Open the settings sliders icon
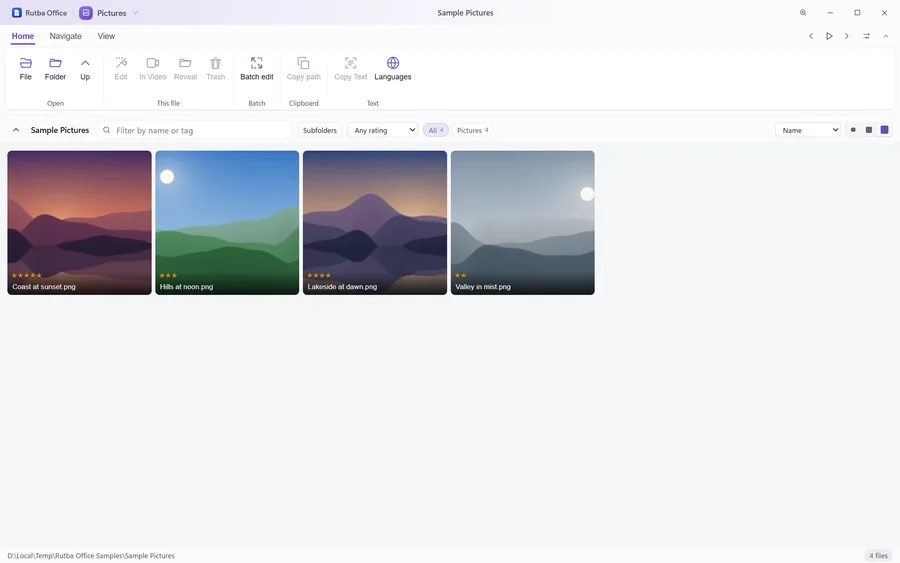The width and height of the screenshot is (900, 563). pos(866,36)
